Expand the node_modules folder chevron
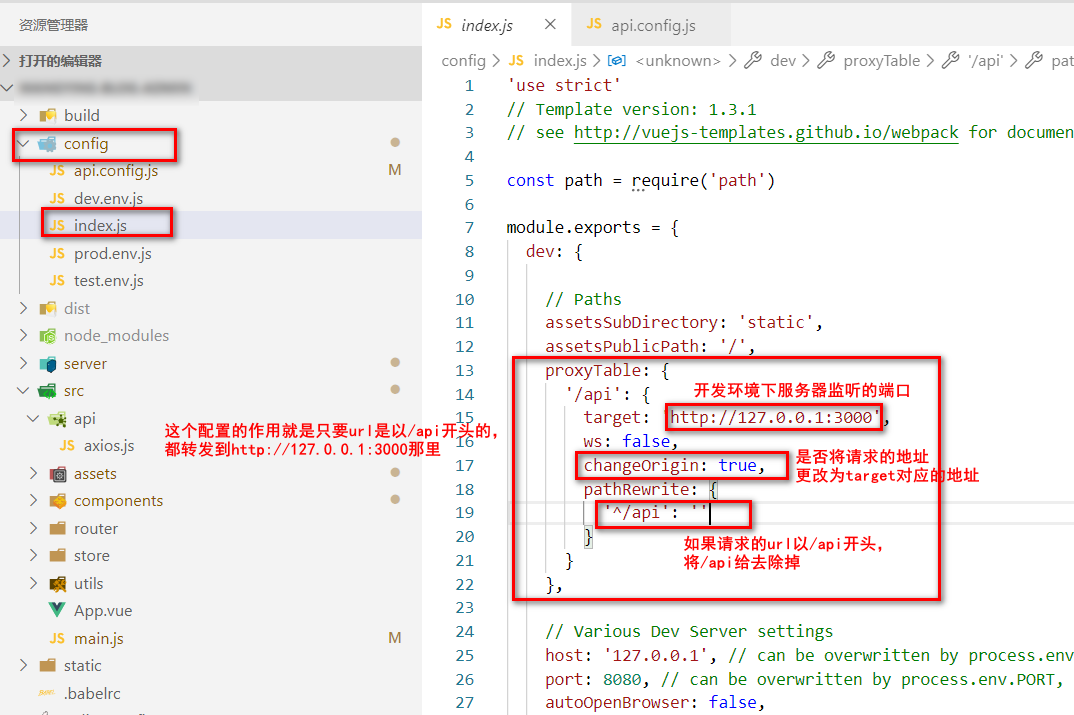This screenshot has width=1074, height=715. pos(23,336)
